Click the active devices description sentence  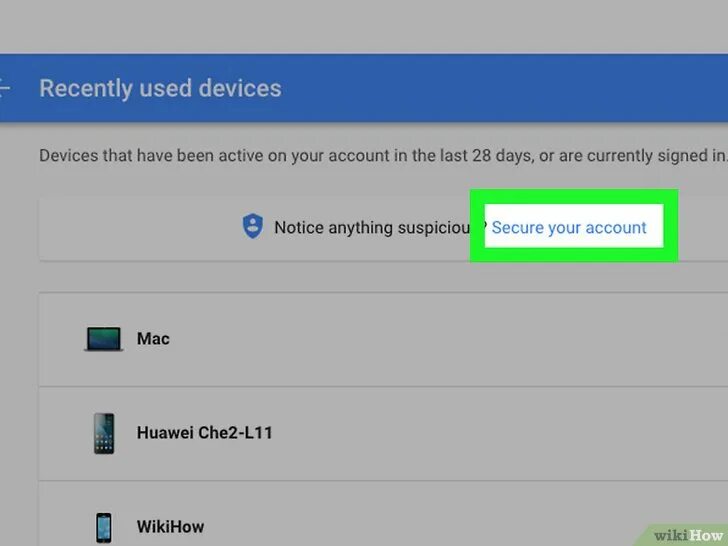click(x=384, y=156)
